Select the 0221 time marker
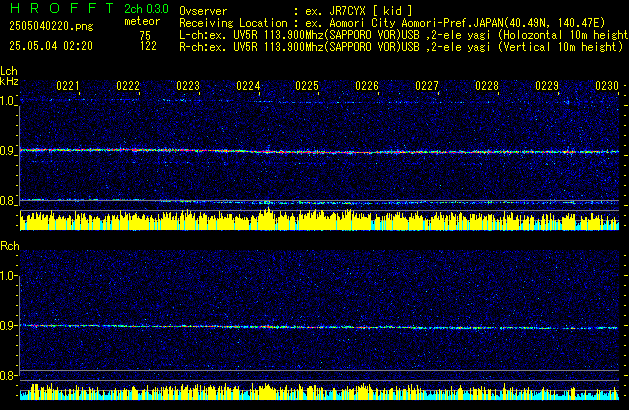The height and width of the screenshot is (410, 629). pos(68,86)
